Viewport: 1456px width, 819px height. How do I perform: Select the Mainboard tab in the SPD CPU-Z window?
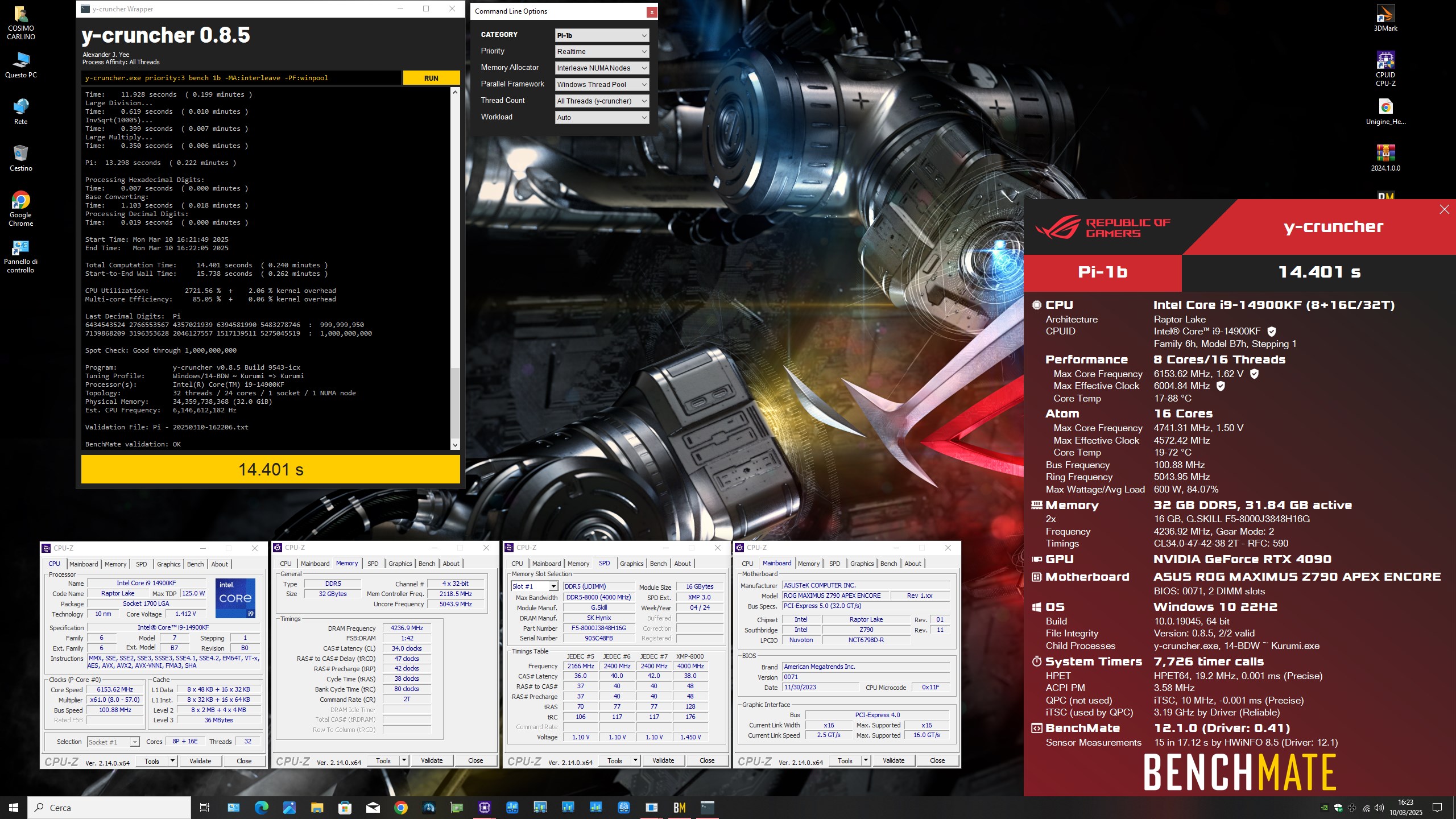(x=547, y=564)
